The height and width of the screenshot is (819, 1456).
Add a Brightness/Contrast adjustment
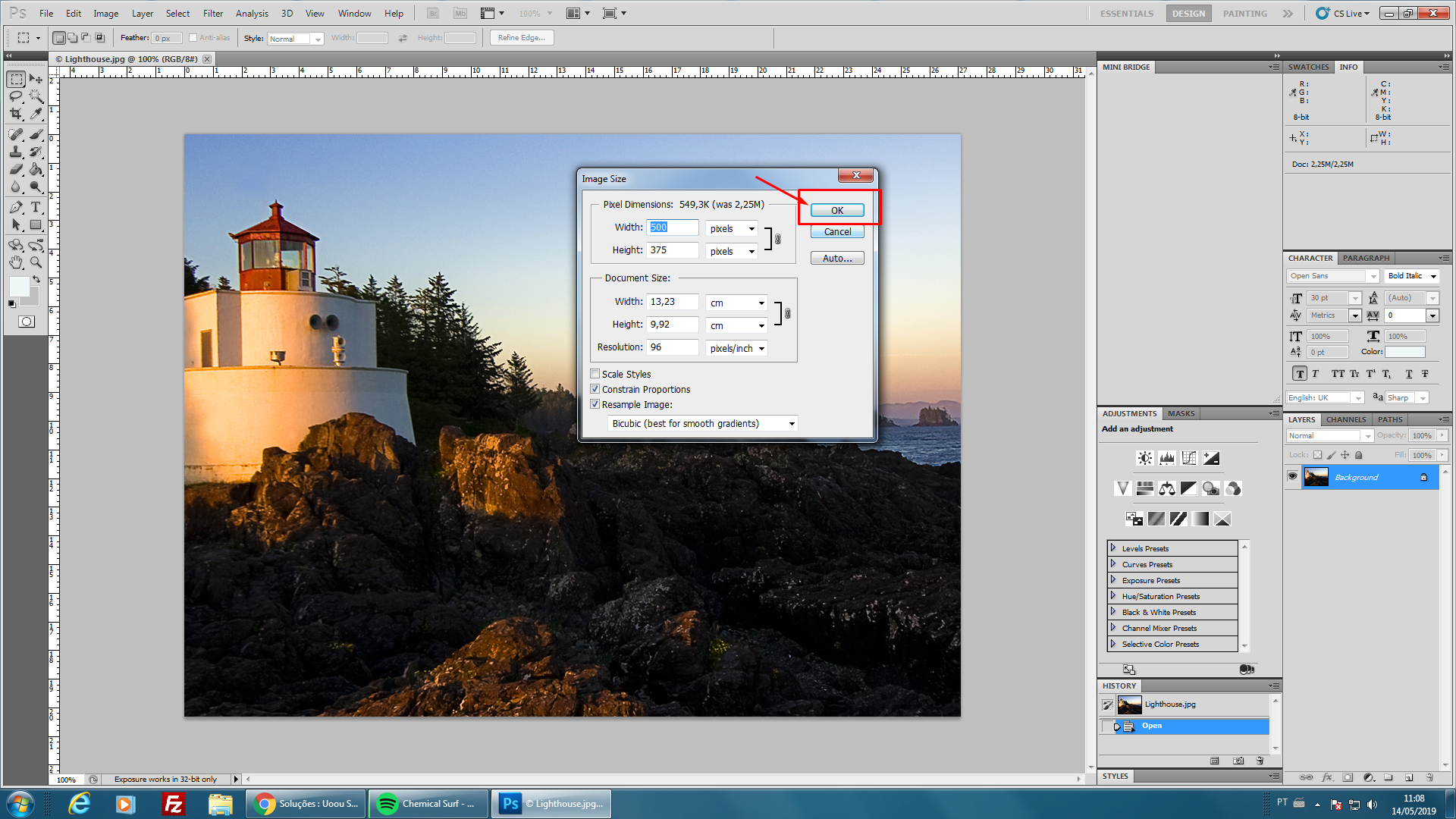(1145, 458)
